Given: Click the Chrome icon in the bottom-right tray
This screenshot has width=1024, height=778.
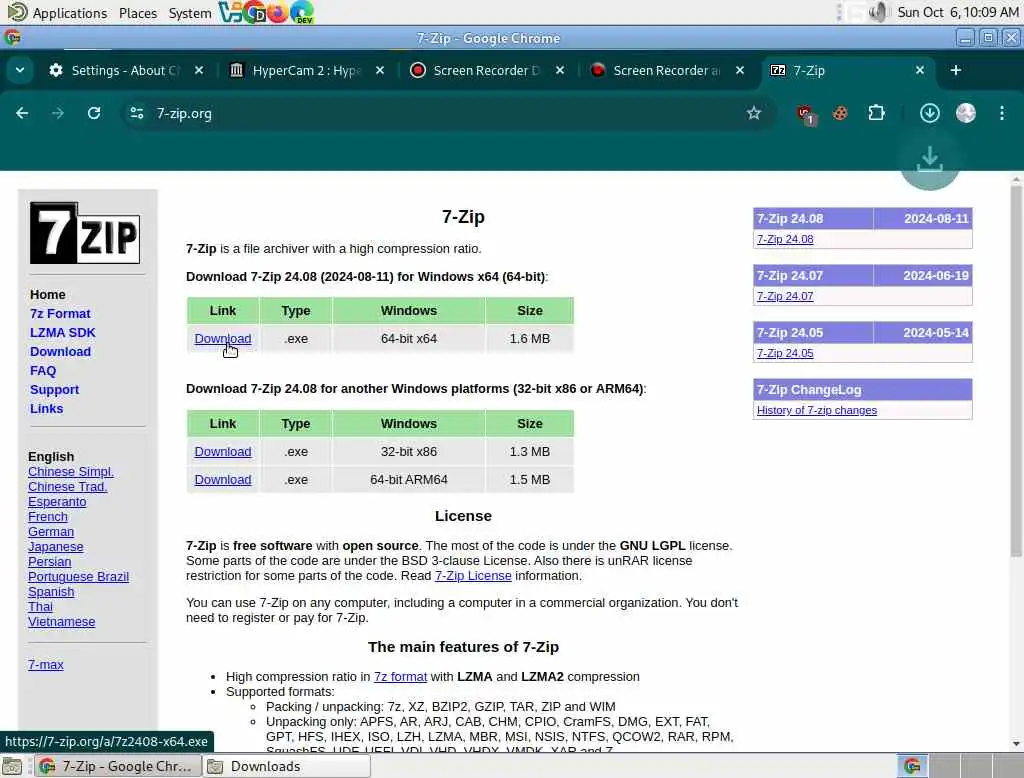Looking at the screenshot, I should coord(912,766).
